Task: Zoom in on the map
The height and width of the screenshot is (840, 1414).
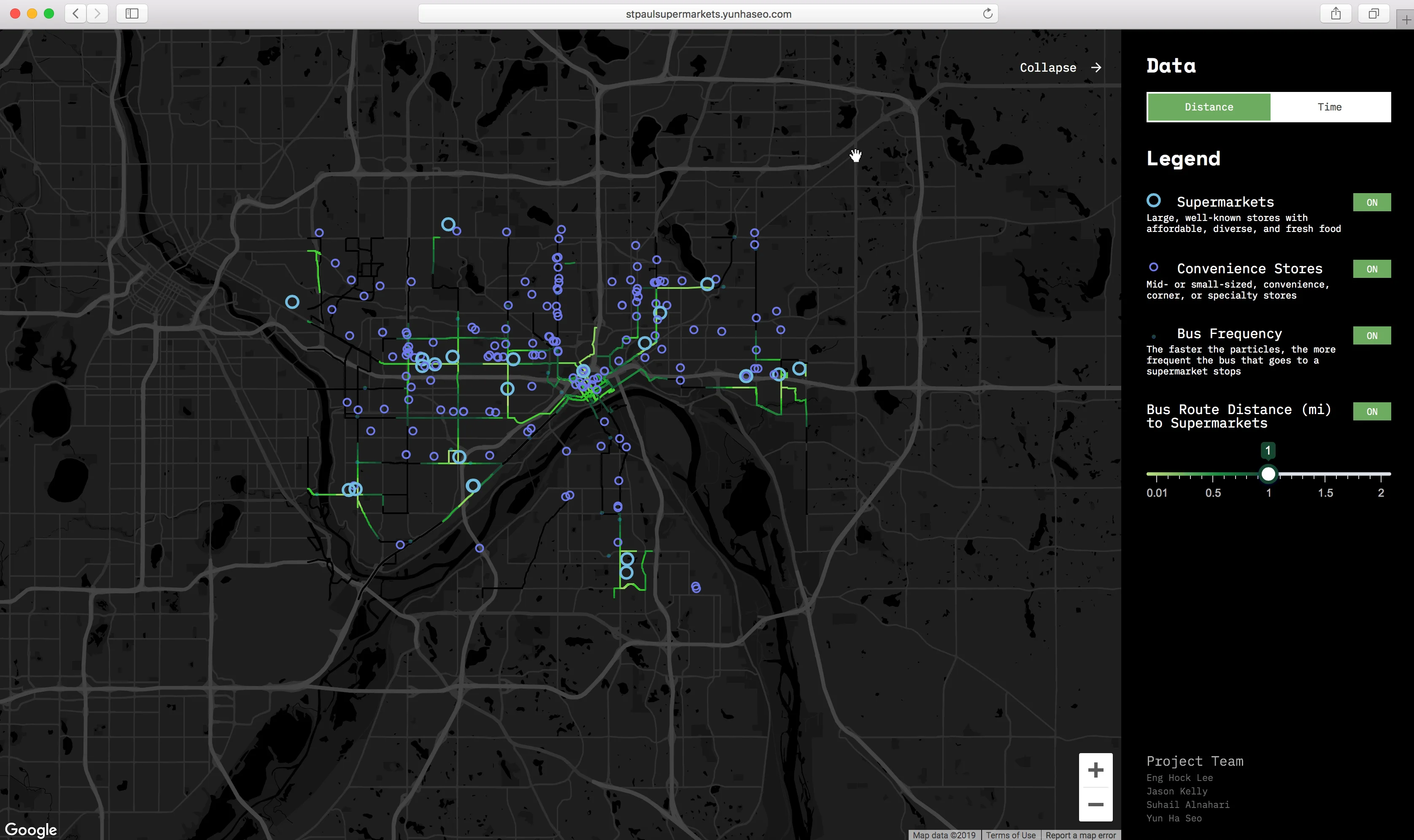Action: (x=1096, y=770)
